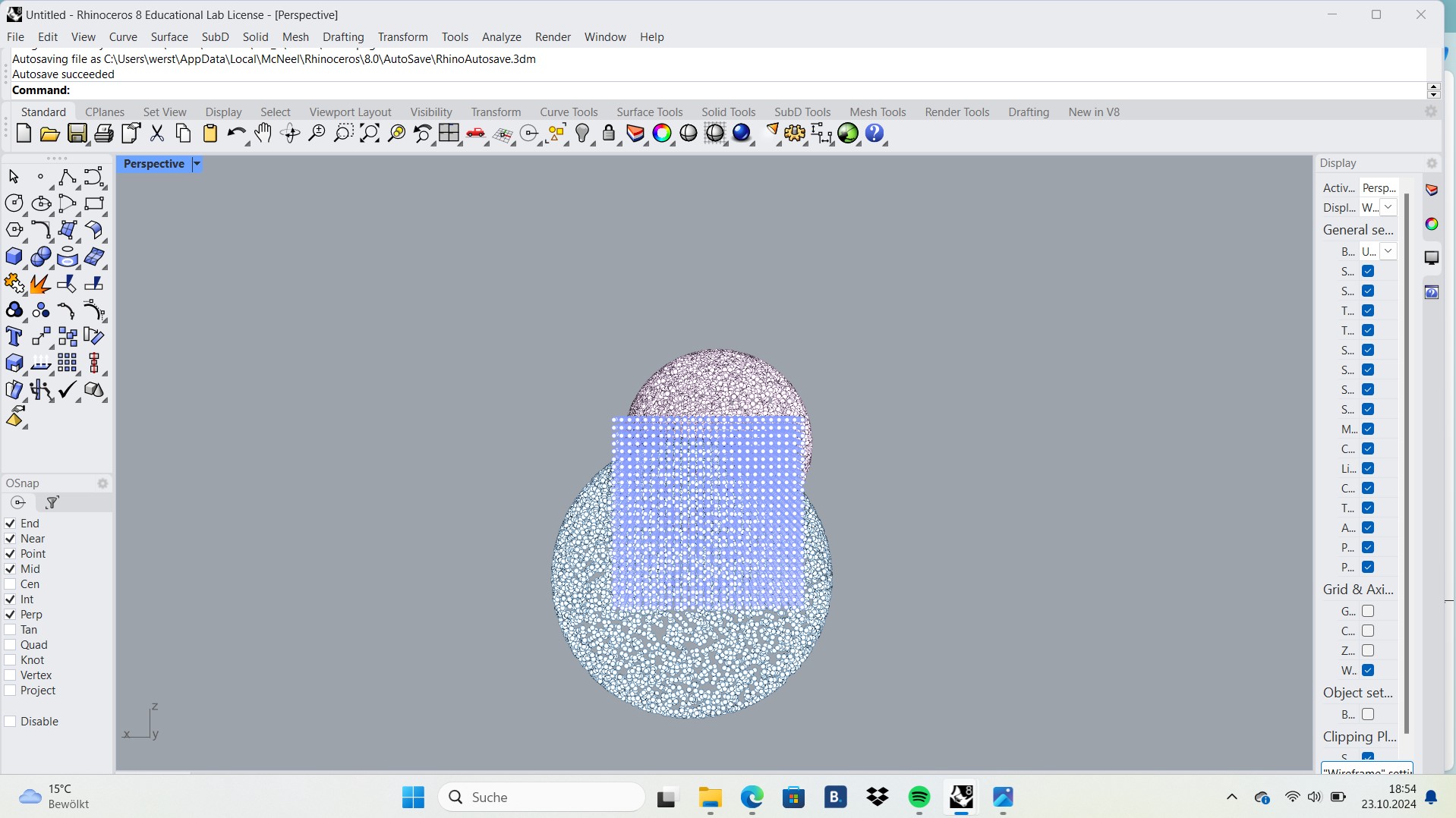The height and width of the screenshot is (818, 1456).
Task: Open the color wheel icon on the toolbar
Action: [x=663, y=134]
